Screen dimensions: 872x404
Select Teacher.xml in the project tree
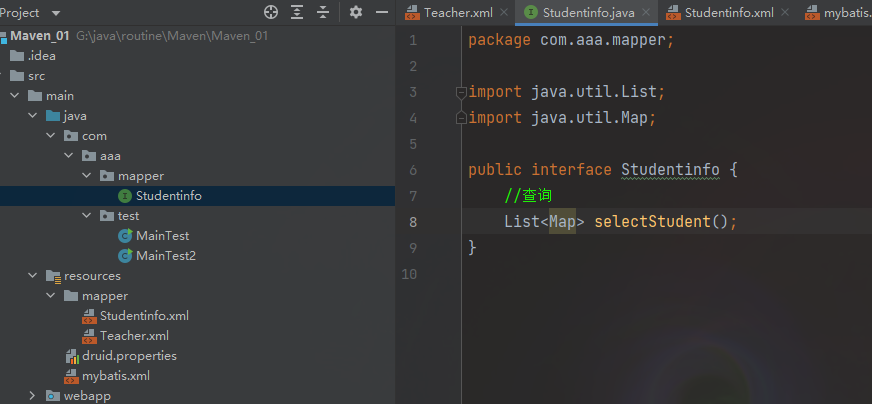click(x=134, y=336)
